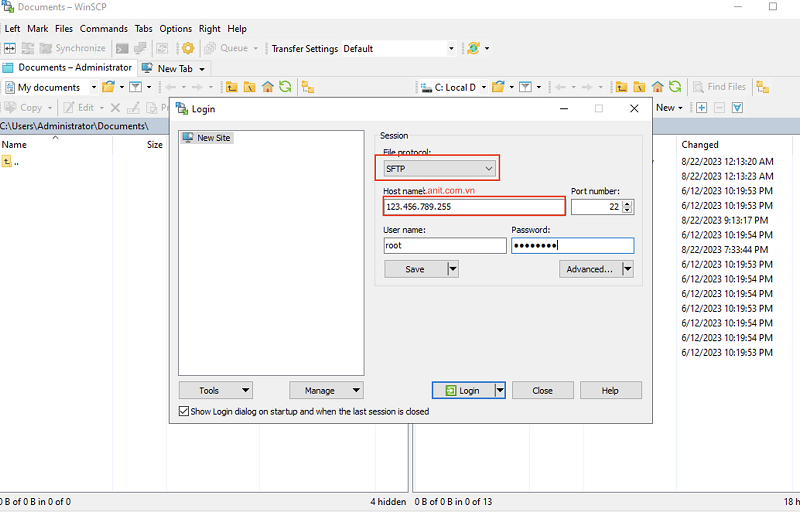
Task: Click the Port number stepper arrows
Action: click(x=628, y=207)
